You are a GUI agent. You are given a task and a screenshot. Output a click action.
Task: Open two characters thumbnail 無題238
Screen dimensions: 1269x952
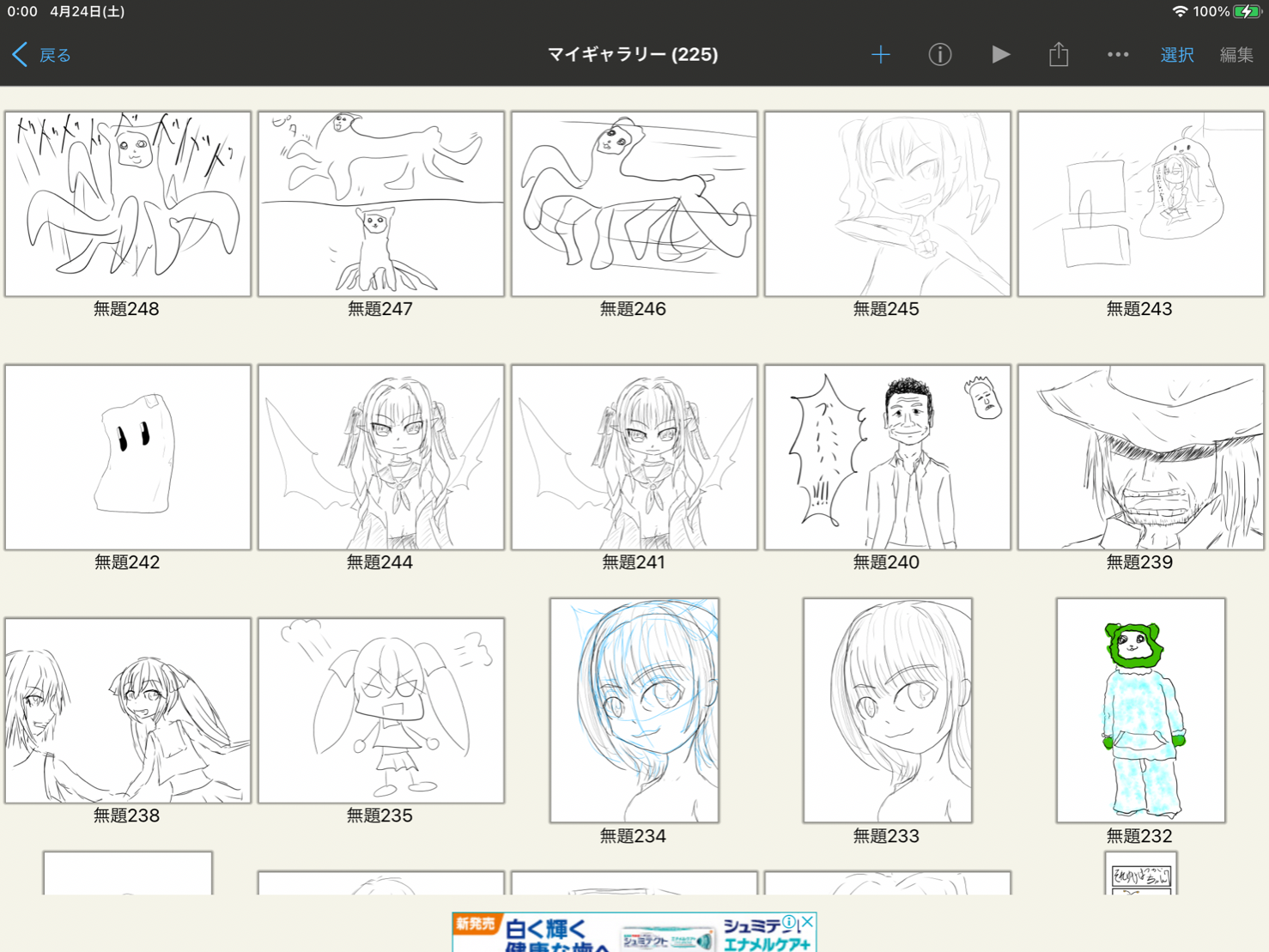pyautogui.click(x=128, y=711)
